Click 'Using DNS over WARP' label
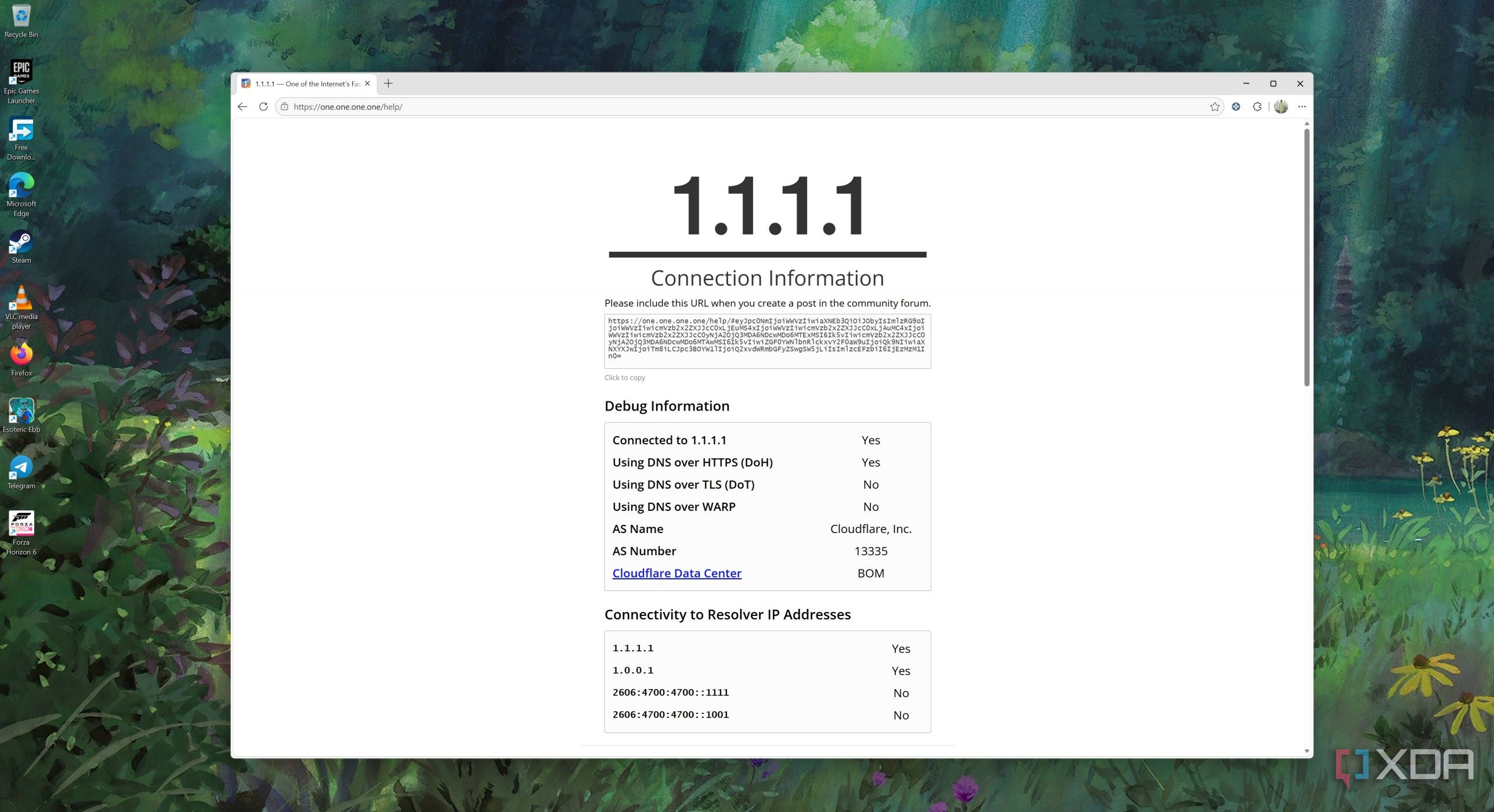1494x812 pixels. (674, 507)
